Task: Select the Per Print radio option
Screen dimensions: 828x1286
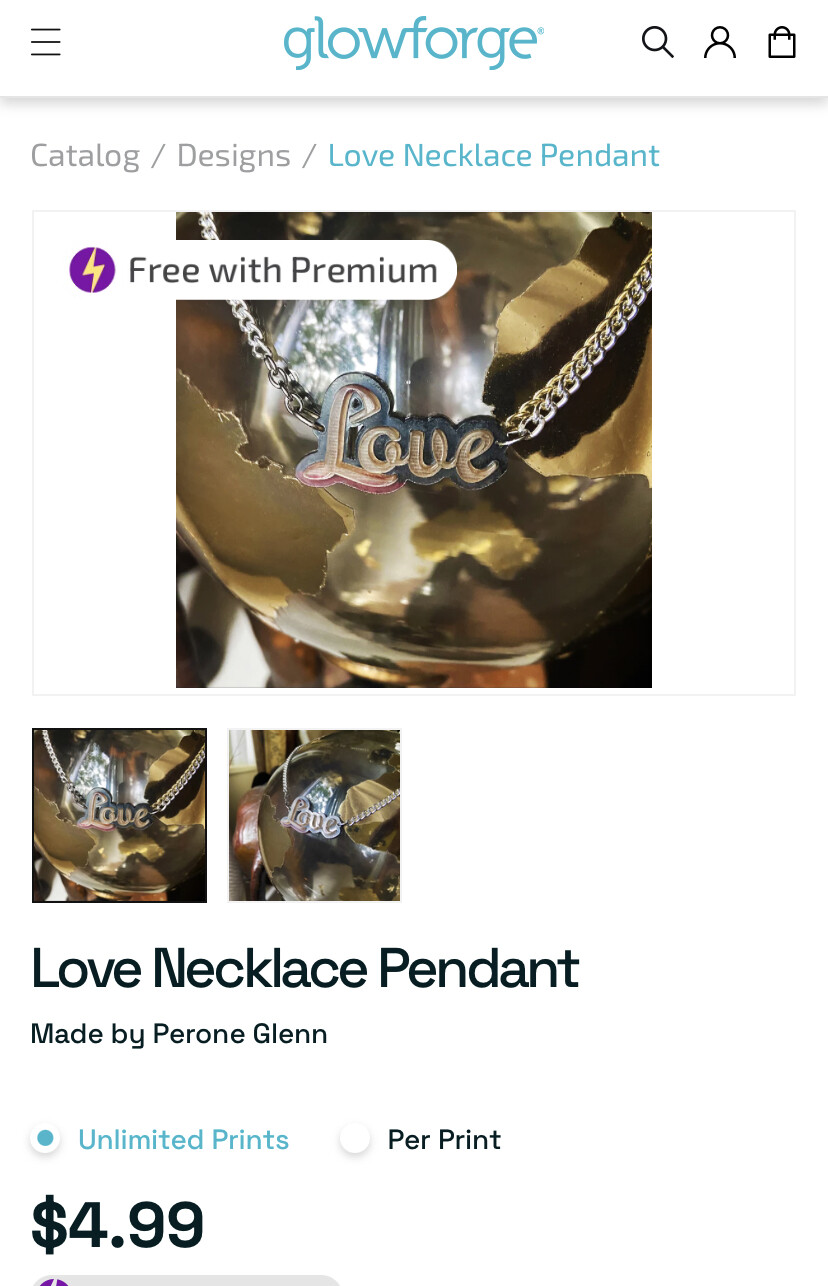Action: (x=355, y=1138)
